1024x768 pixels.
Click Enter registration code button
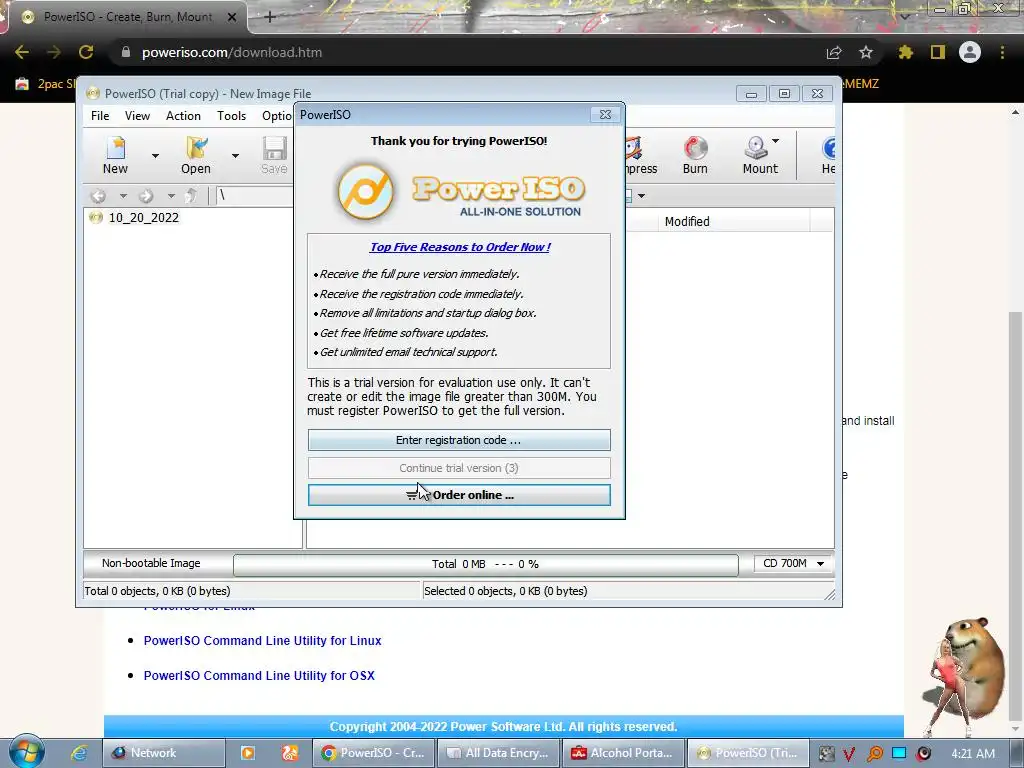459,440
